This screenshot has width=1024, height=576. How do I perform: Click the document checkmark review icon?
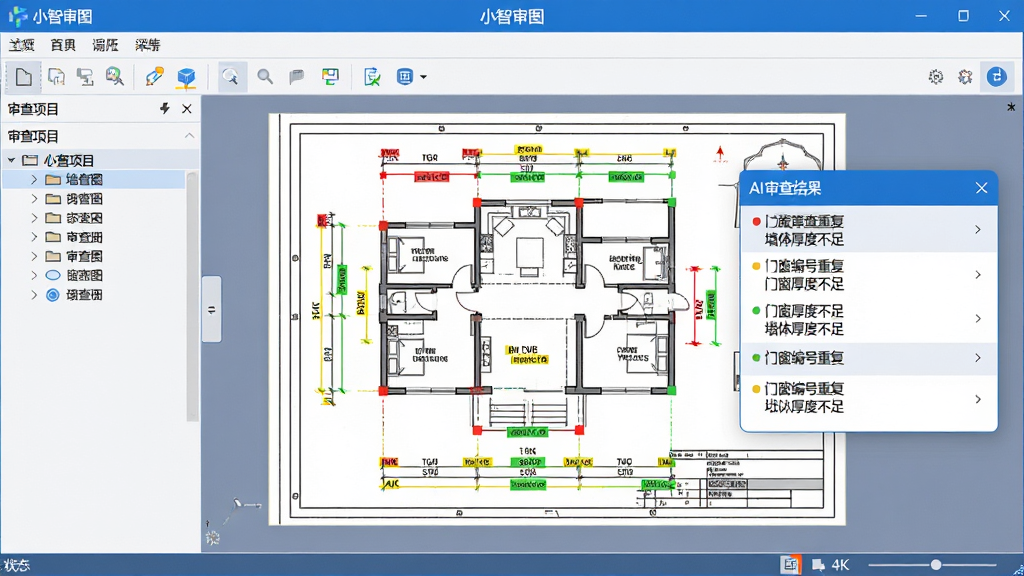[x=372, y=77]
